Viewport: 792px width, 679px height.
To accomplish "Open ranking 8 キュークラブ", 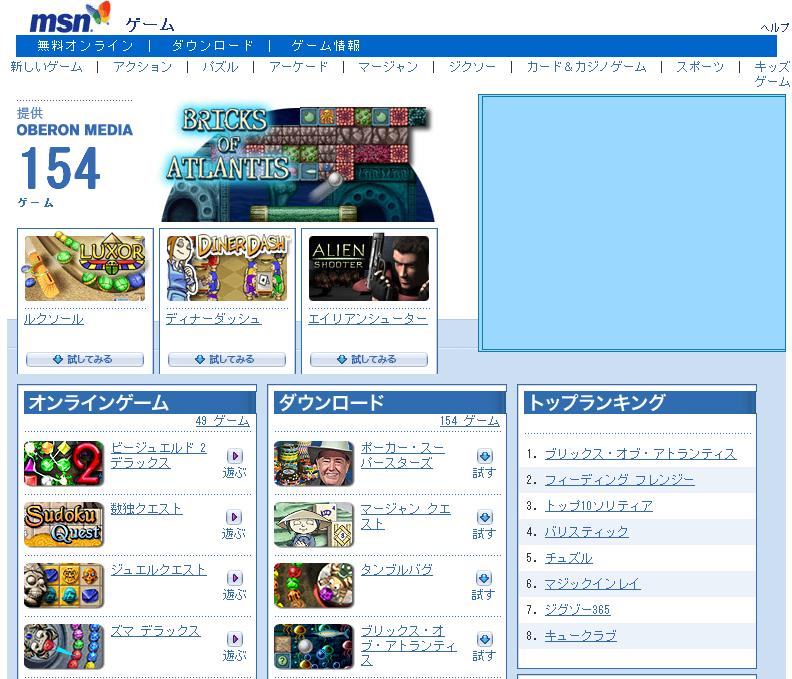I will 580,636.
